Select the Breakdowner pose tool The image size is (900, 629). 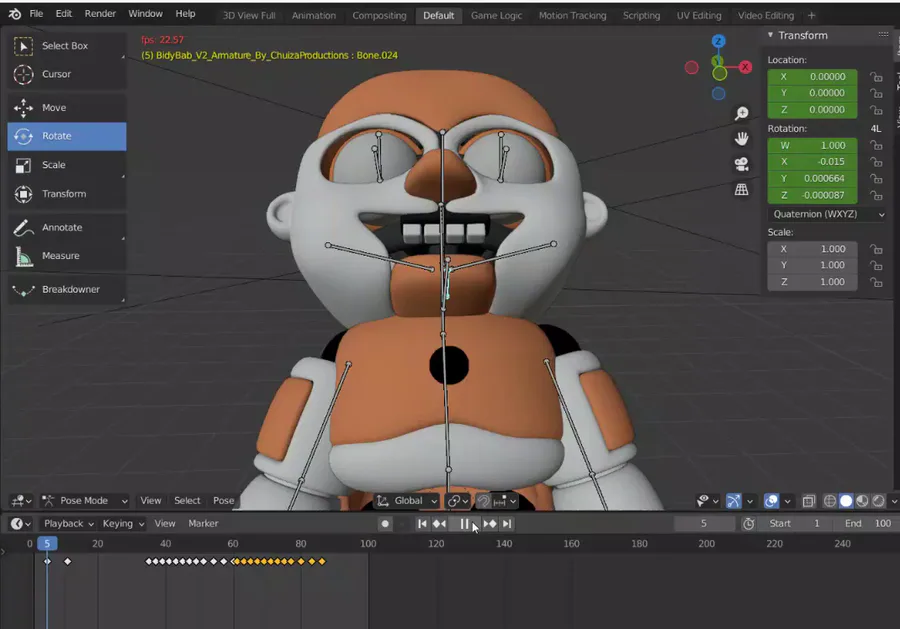[x=67, y=290]
